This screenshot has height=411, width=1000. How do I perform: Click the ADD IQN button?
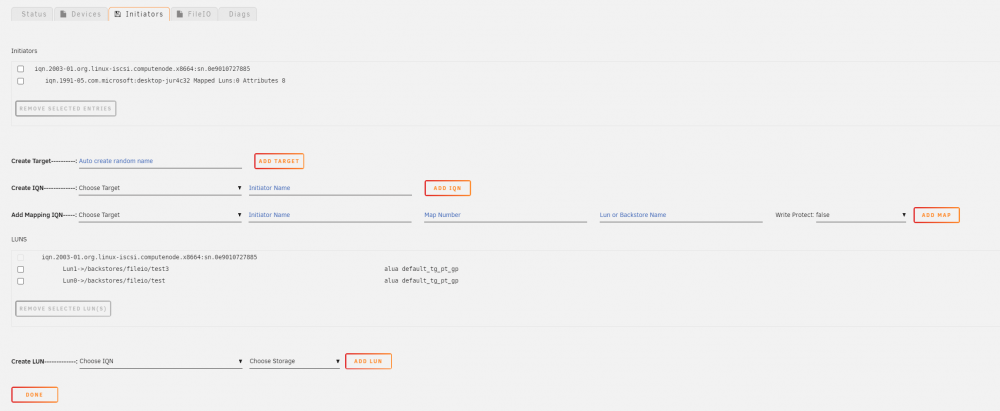pyautogui.click(x=448, y=188)
